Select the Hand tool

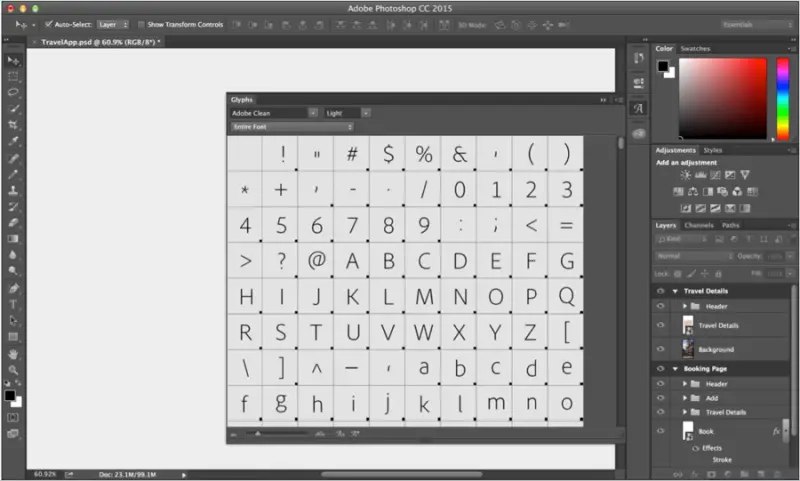[13, 353]
